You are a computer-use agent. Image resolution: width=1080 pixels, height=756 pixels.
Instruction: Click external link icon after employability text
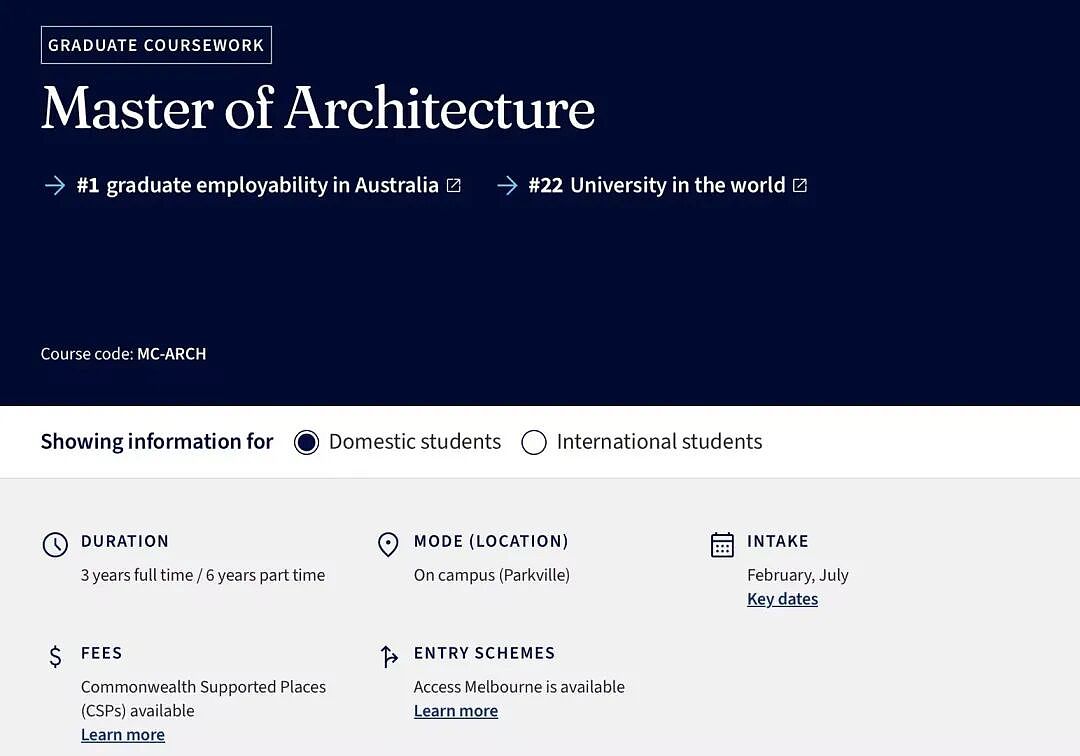coord(454,185)
